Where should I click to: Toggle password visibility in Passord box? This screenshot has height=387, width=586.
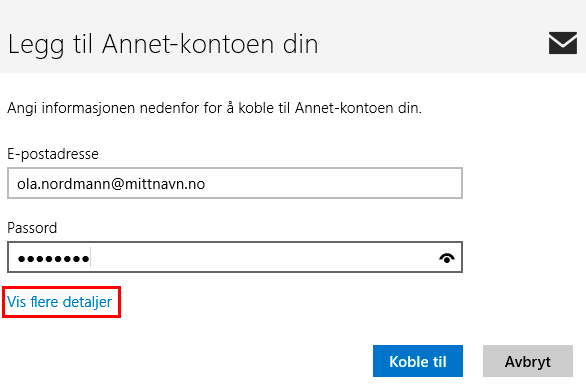(447, 258)
